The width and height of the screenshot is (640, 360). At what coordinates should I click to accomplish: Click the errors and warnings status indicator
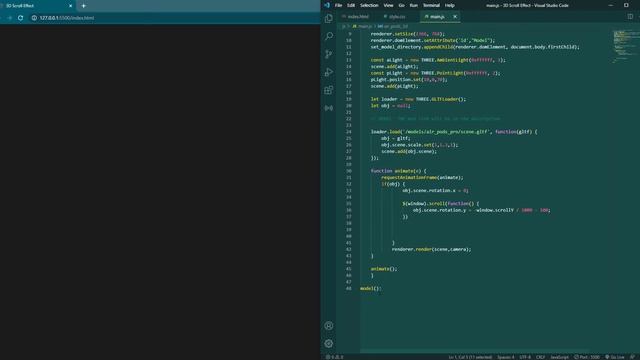click(x=334, y=357)
